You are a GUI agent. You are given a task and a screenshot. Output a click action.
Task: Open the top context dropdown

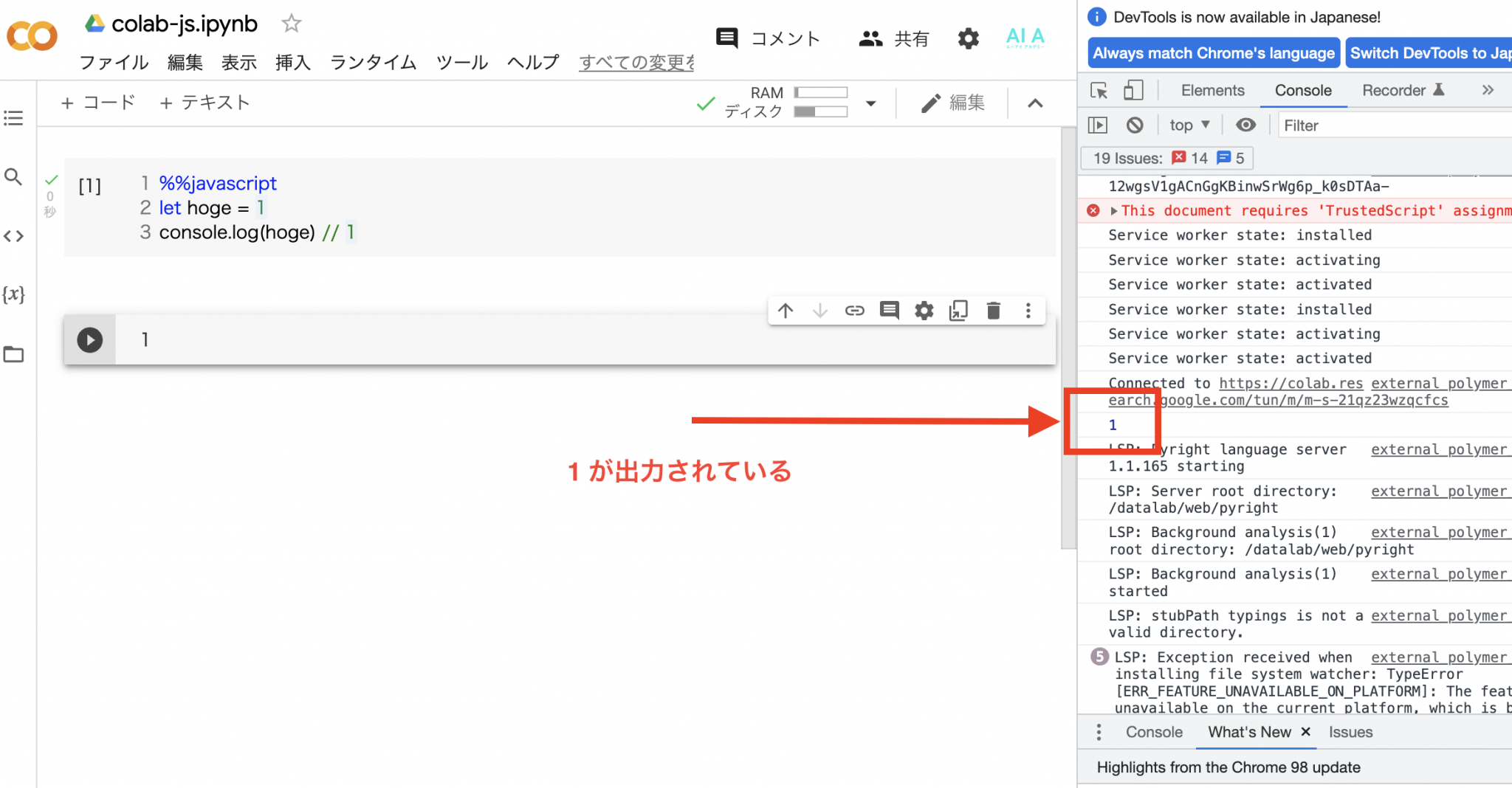pos(1189,125)
